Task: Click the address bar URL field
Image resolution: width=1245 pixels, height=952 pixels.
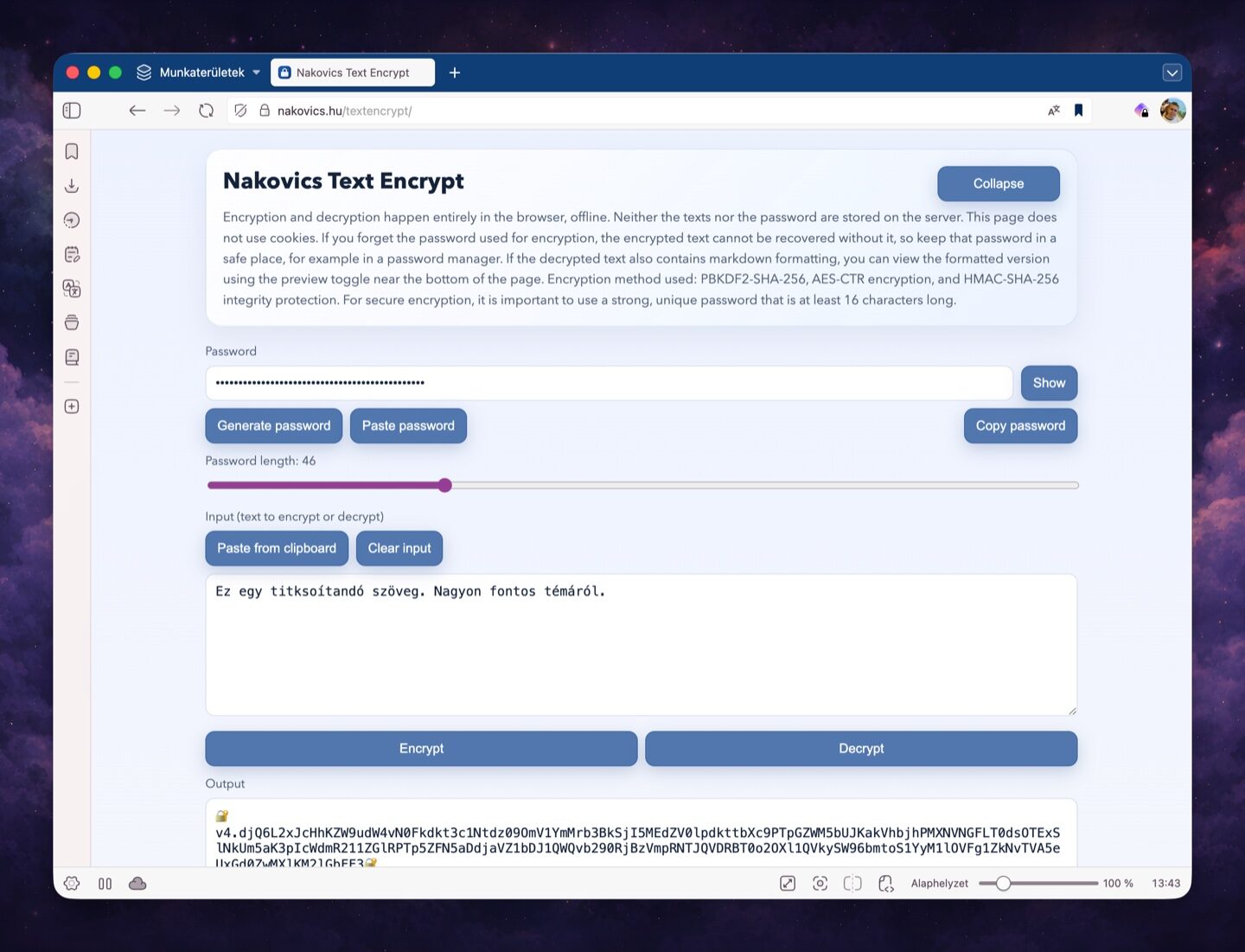Action: [x=657, y=111]
